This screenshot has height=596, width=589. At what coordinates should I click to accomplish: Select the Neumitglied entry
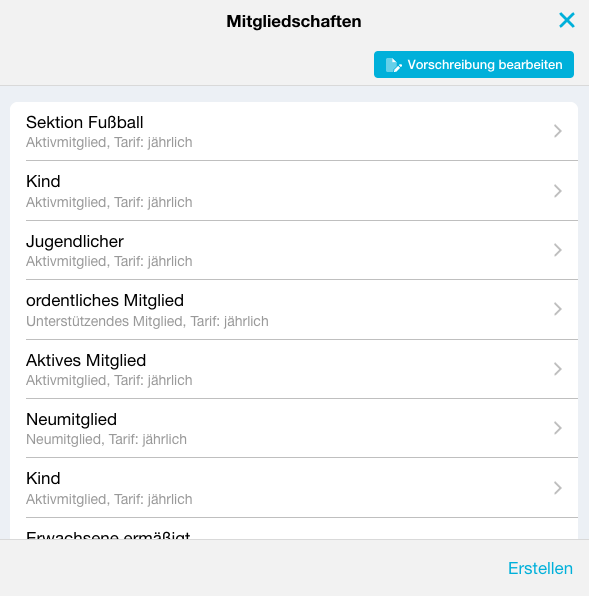click(x=294, y=428)
